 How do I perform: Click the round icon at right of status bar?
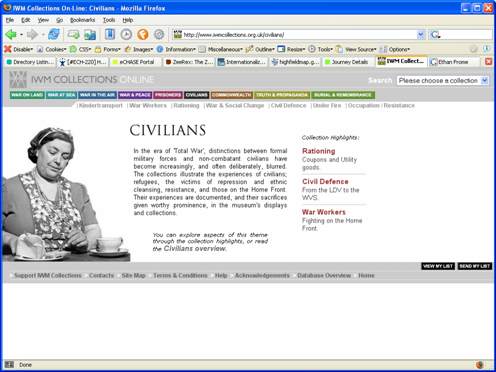pyautogui.click(x=480, y=365)
